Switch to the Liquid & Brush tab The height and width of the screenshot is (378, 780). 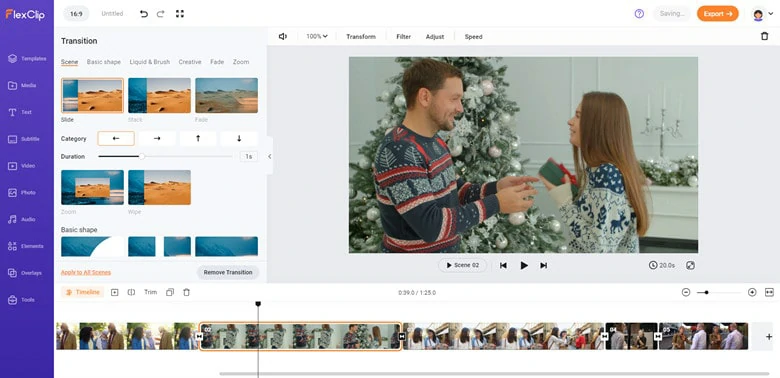click(150, 62)
